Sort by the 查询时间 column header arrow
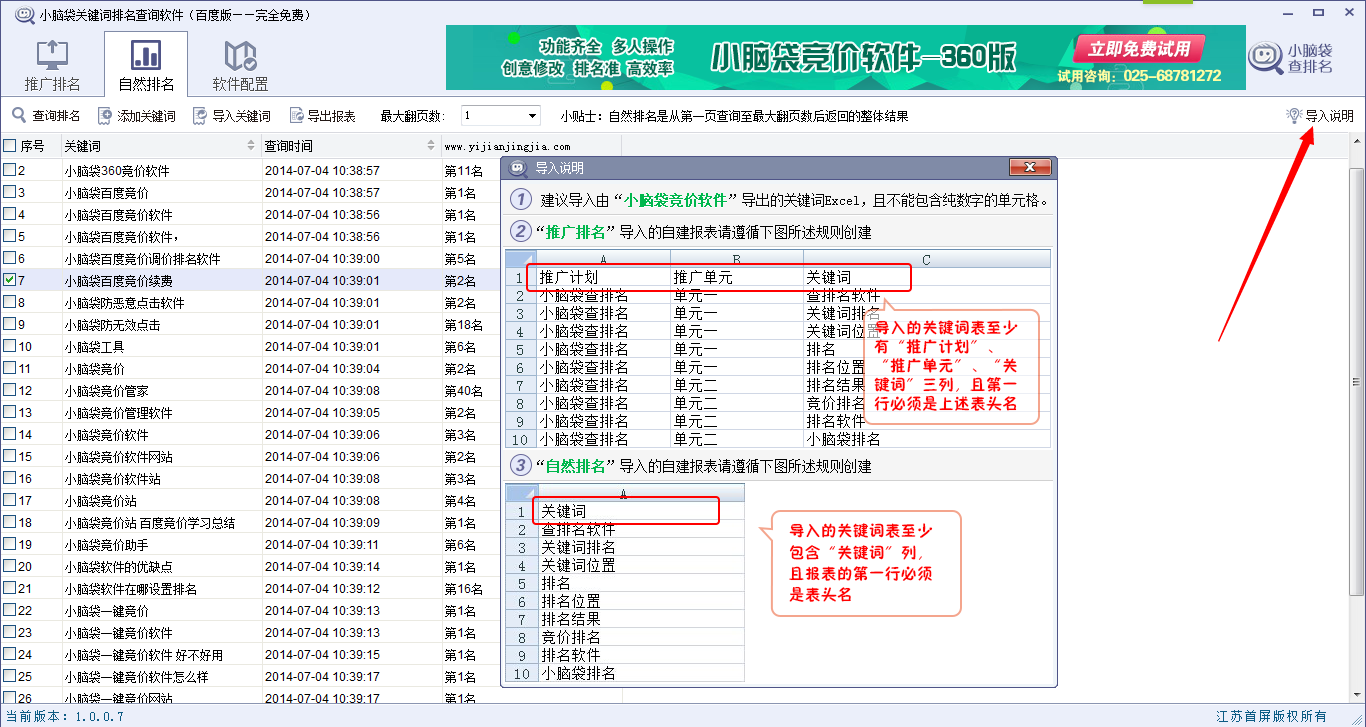This screenshot has width=1366, height=727. click(431, 146)
